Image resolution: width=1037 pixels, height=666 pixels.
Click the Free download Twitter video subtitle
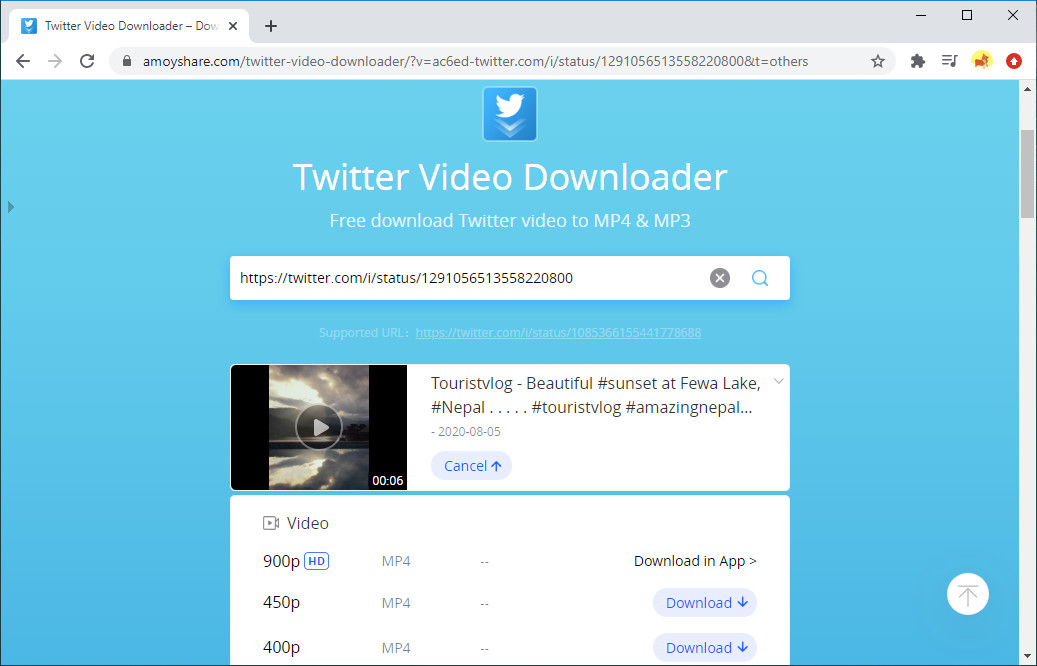tap(510, 220)
